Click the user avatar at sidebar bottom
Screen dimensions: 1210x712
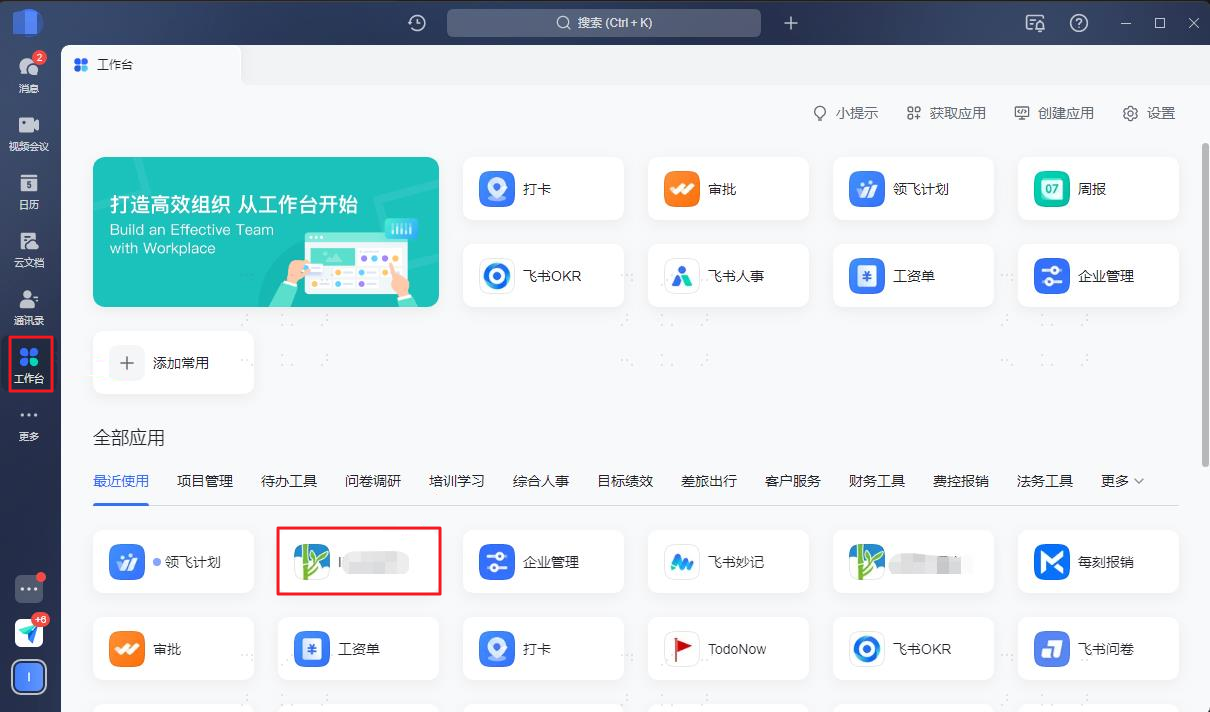(29, 677)
